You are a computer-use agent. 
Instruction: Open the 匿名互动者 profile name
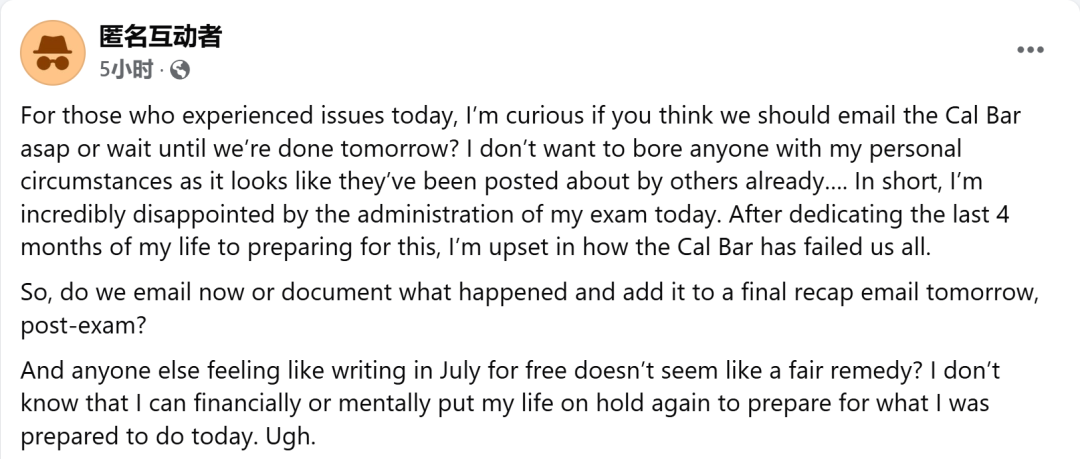[160, 35]
